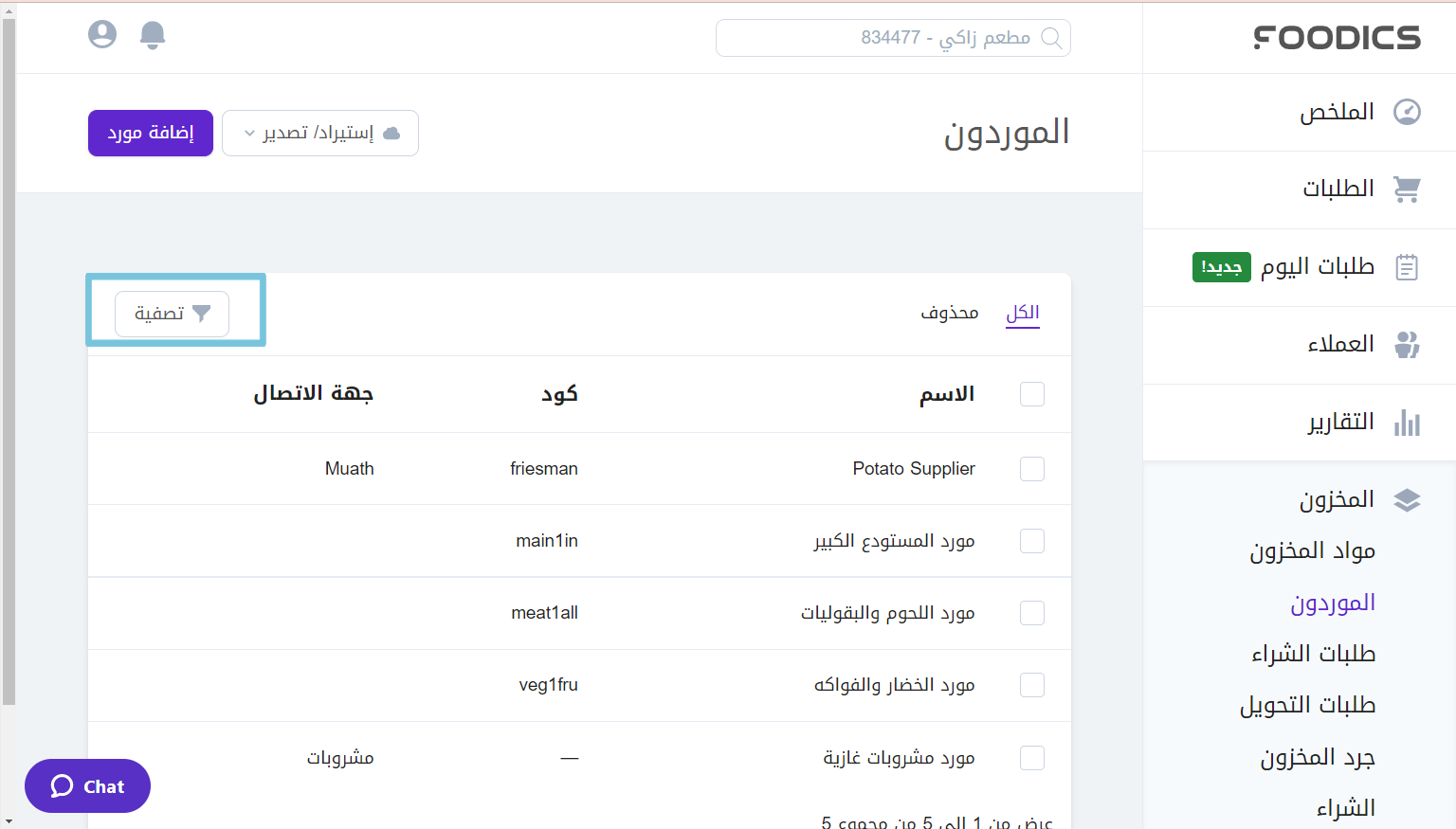Screen dimensions: 1456x829
Task: Open the Chat widget
Action: (x=87, y=785)
